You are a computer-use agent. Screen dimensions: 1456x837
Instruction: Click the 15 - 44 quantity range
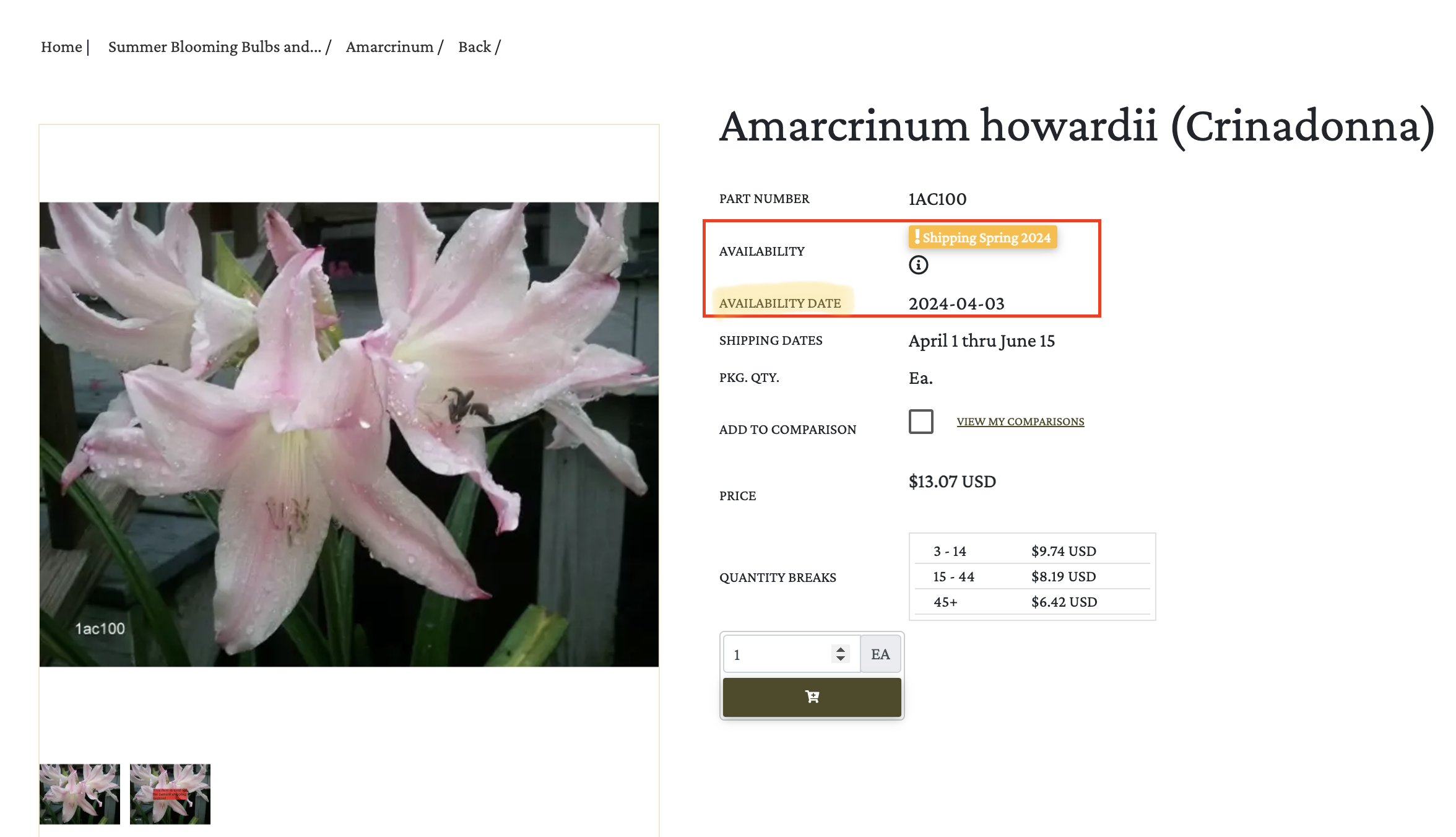point(953,576)
